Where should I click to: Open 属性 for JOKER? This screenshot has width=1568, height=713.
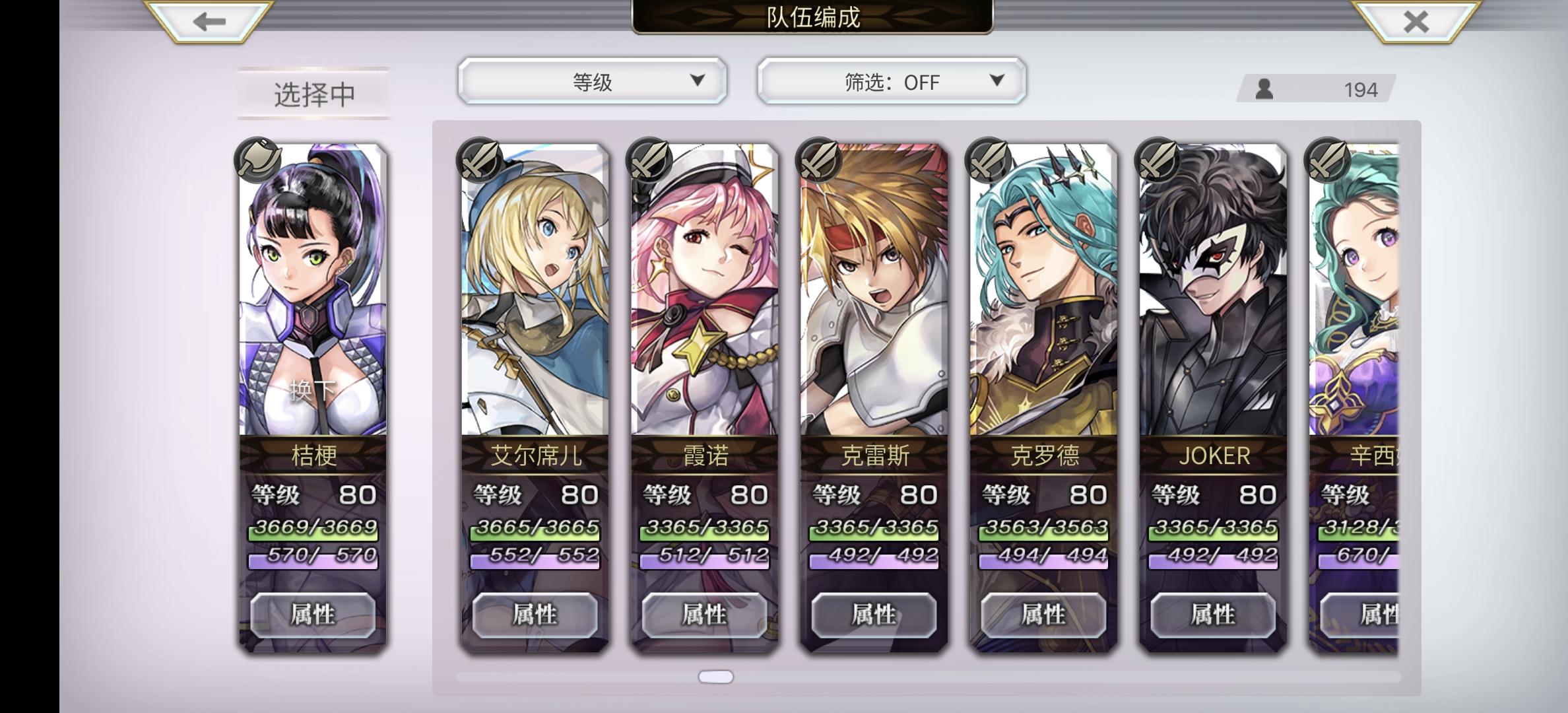(1213, 615)
